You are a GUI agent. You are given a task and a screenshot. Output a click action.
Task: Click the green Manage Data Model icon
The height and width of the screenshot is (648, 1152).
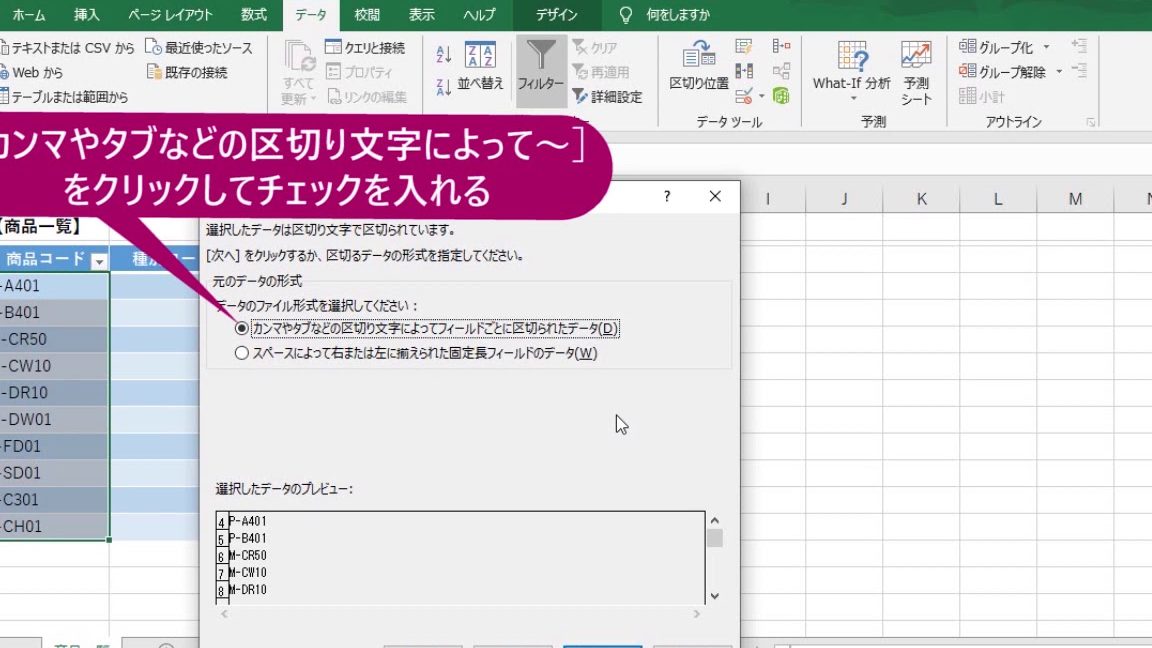[x=781, y=96]
